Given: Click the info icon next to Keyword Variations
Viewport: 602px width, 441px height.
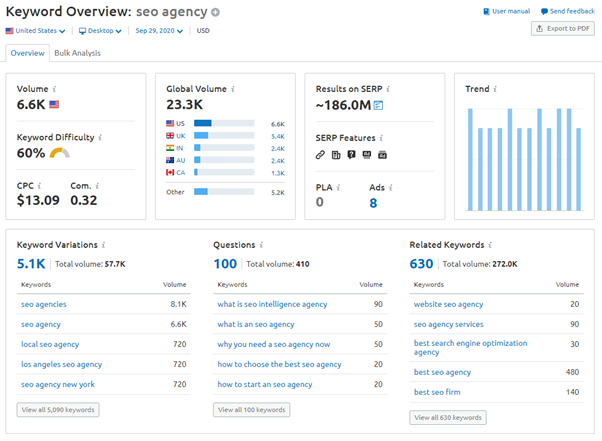Looking at the screenshot, I should [x=102, y=244].
